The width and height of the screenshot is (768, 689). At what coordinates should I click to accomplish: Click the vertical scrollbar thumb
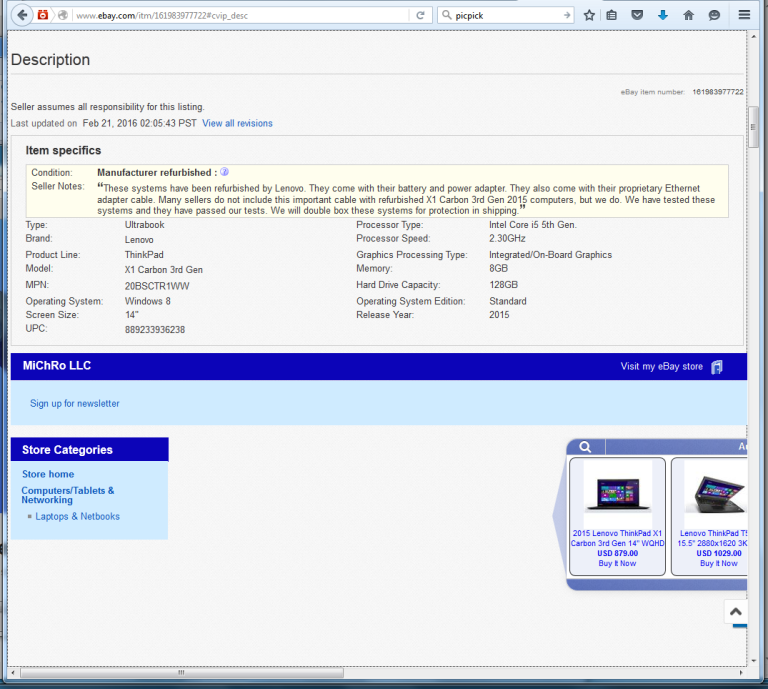(753, 127)
